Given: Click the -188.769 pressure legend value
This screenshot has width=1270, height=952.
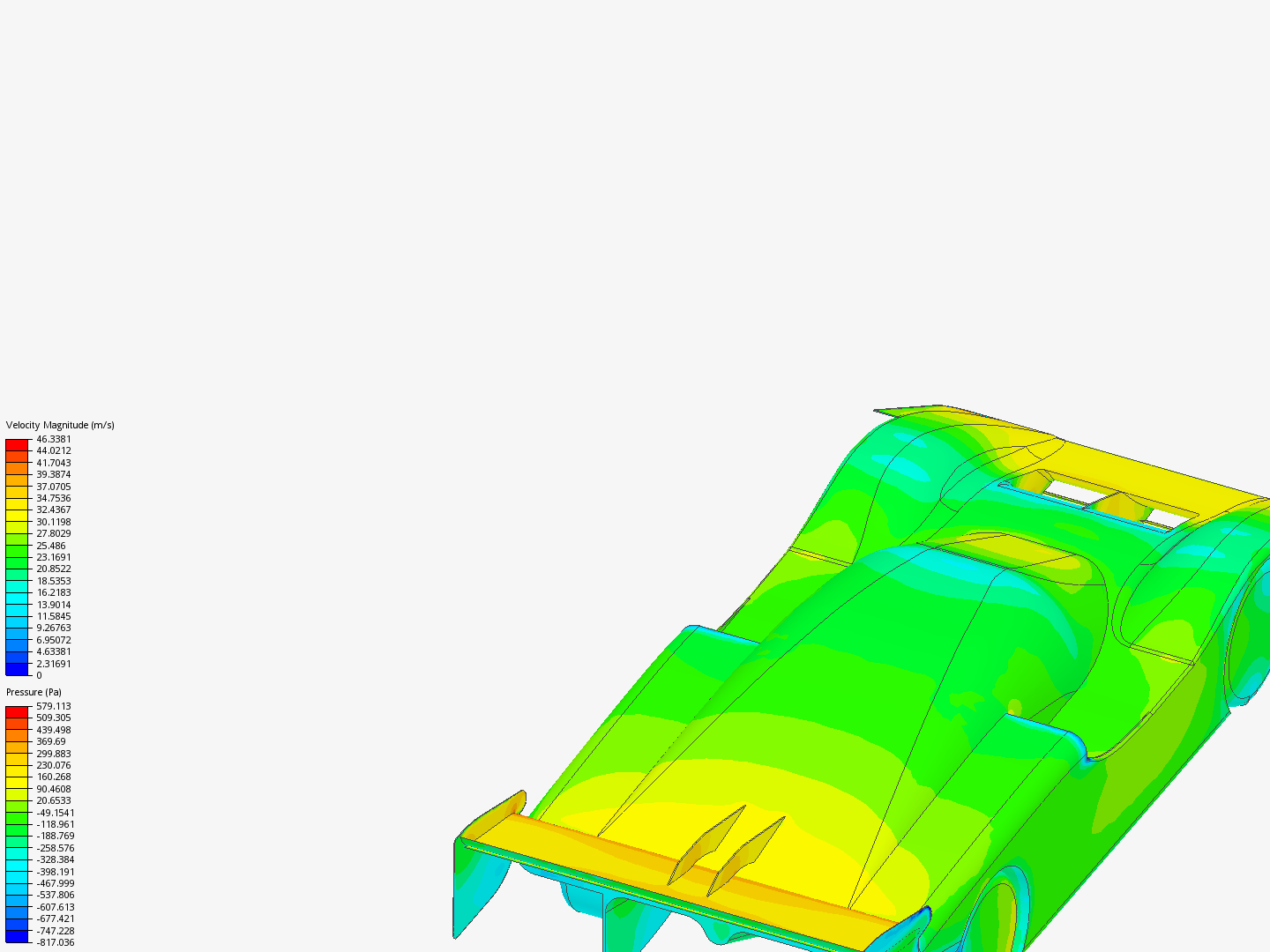Looking at the screenshot, I should click(56, 836).
